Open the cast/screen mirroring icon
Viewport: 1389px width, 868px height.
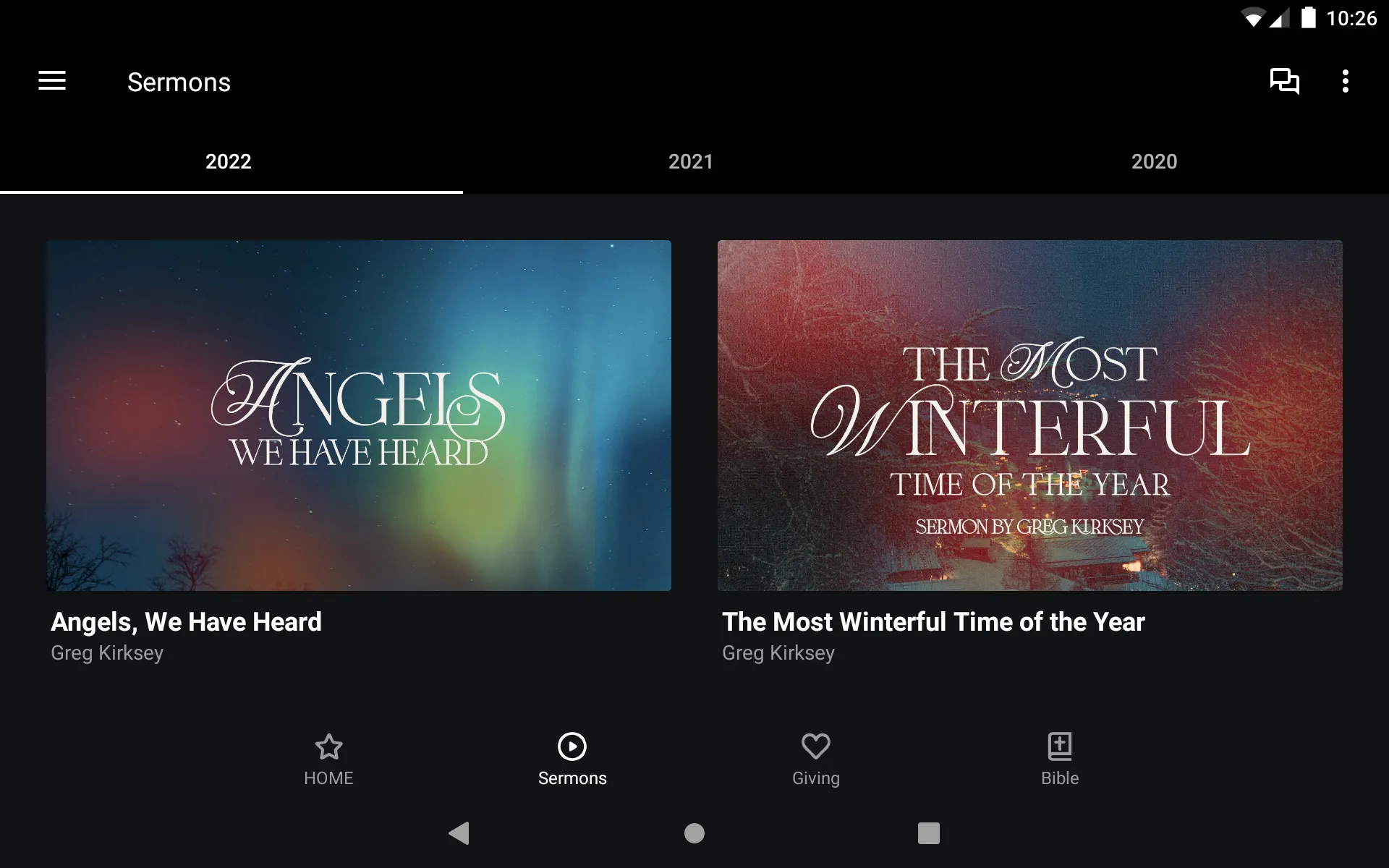click(x=1285, y=82)
